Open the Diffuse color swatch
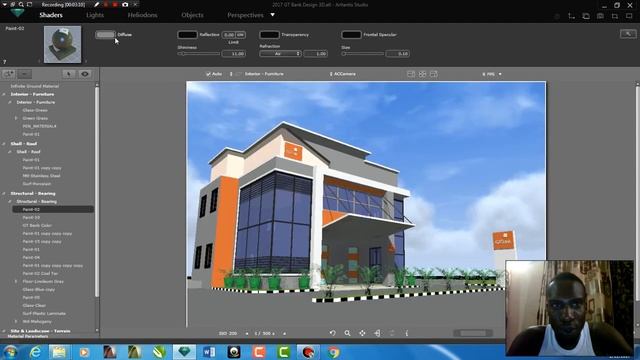This screenshot has width=640, height=360. coord(105,35)
